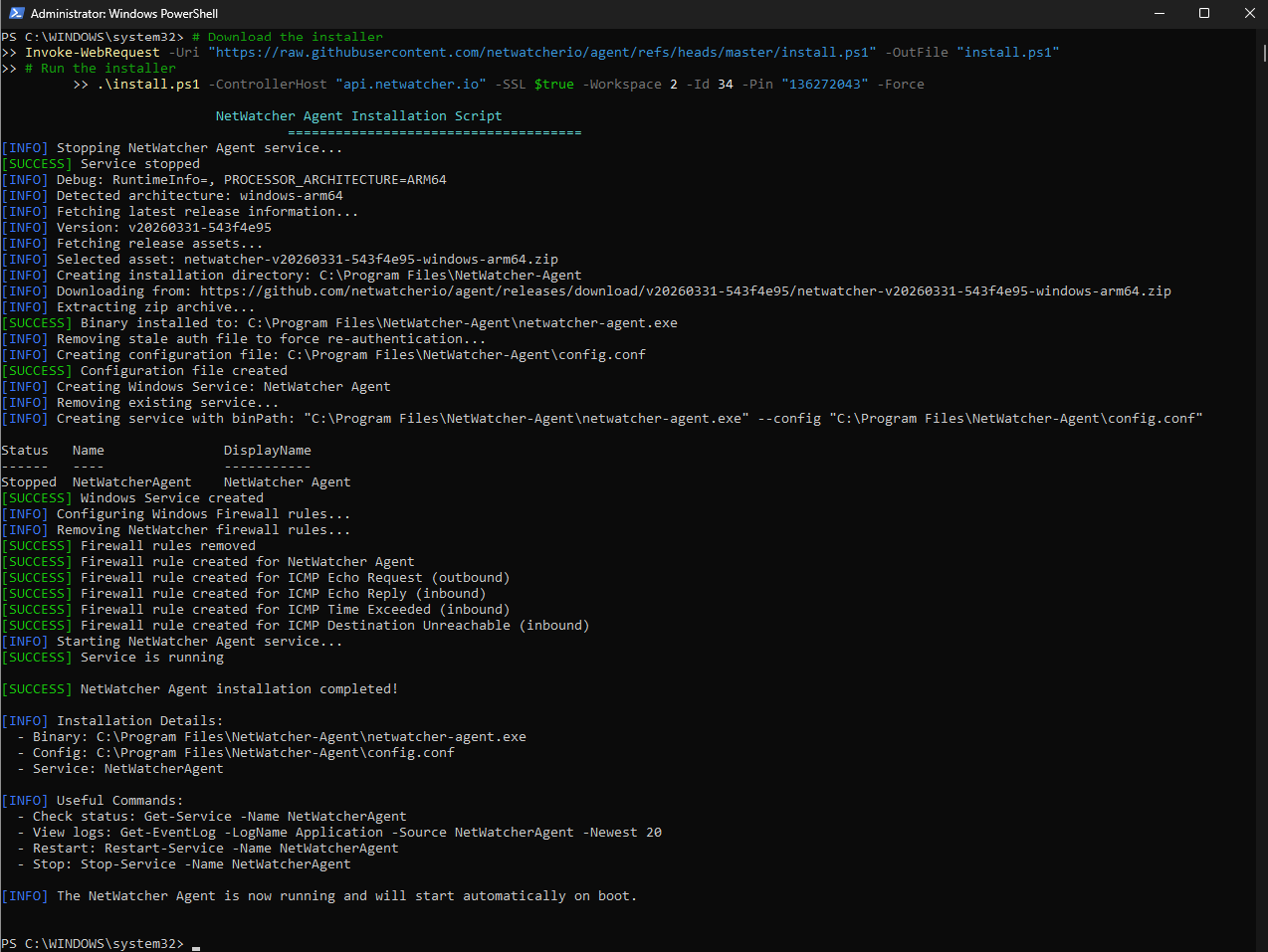Click the 'Stopped' status in service table
Screen dimensions: 1268x952
coord(29,482)
